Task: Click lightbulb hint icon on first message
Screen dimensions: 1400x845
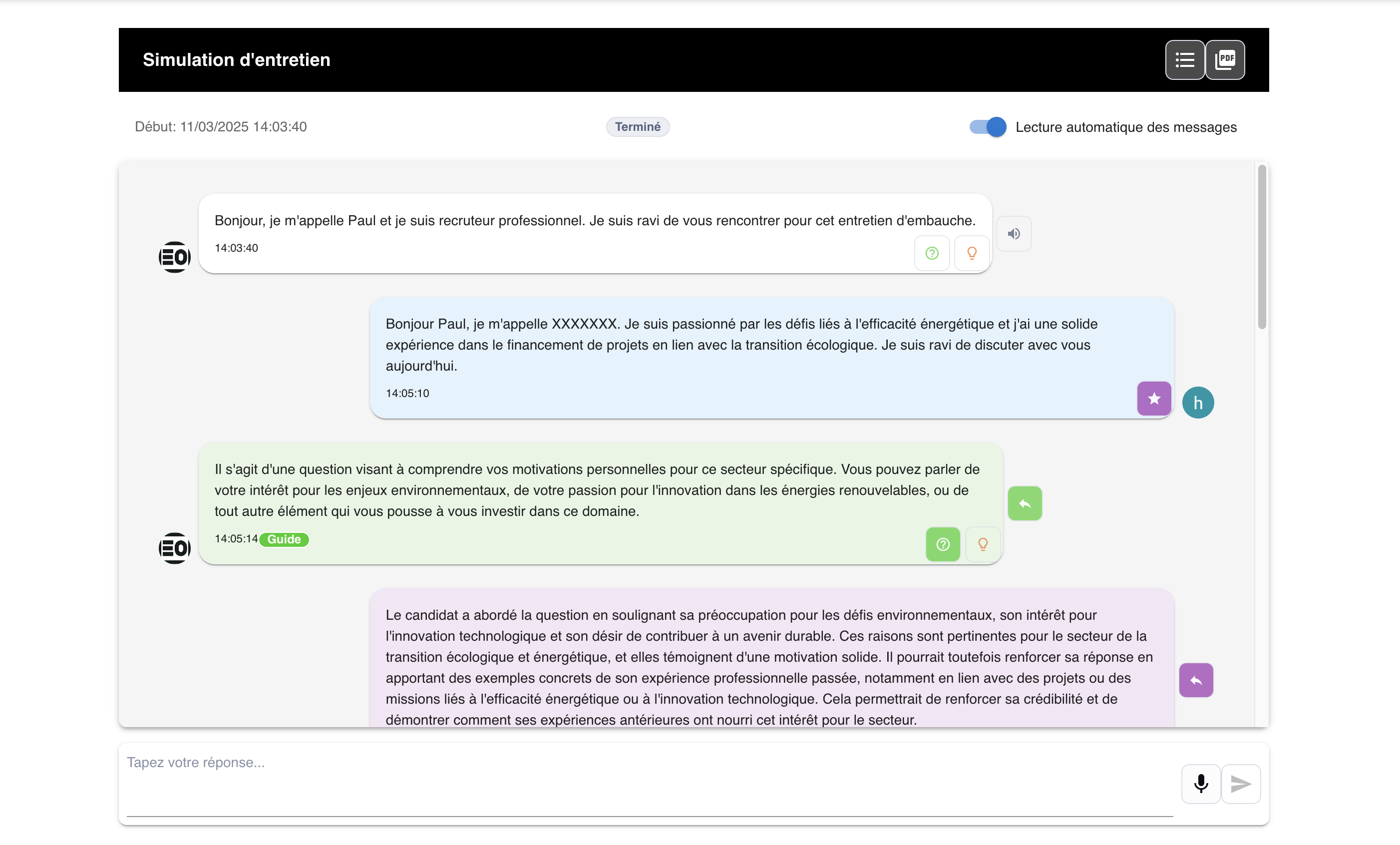Action: pyautogui.click(x=972, y=253)
